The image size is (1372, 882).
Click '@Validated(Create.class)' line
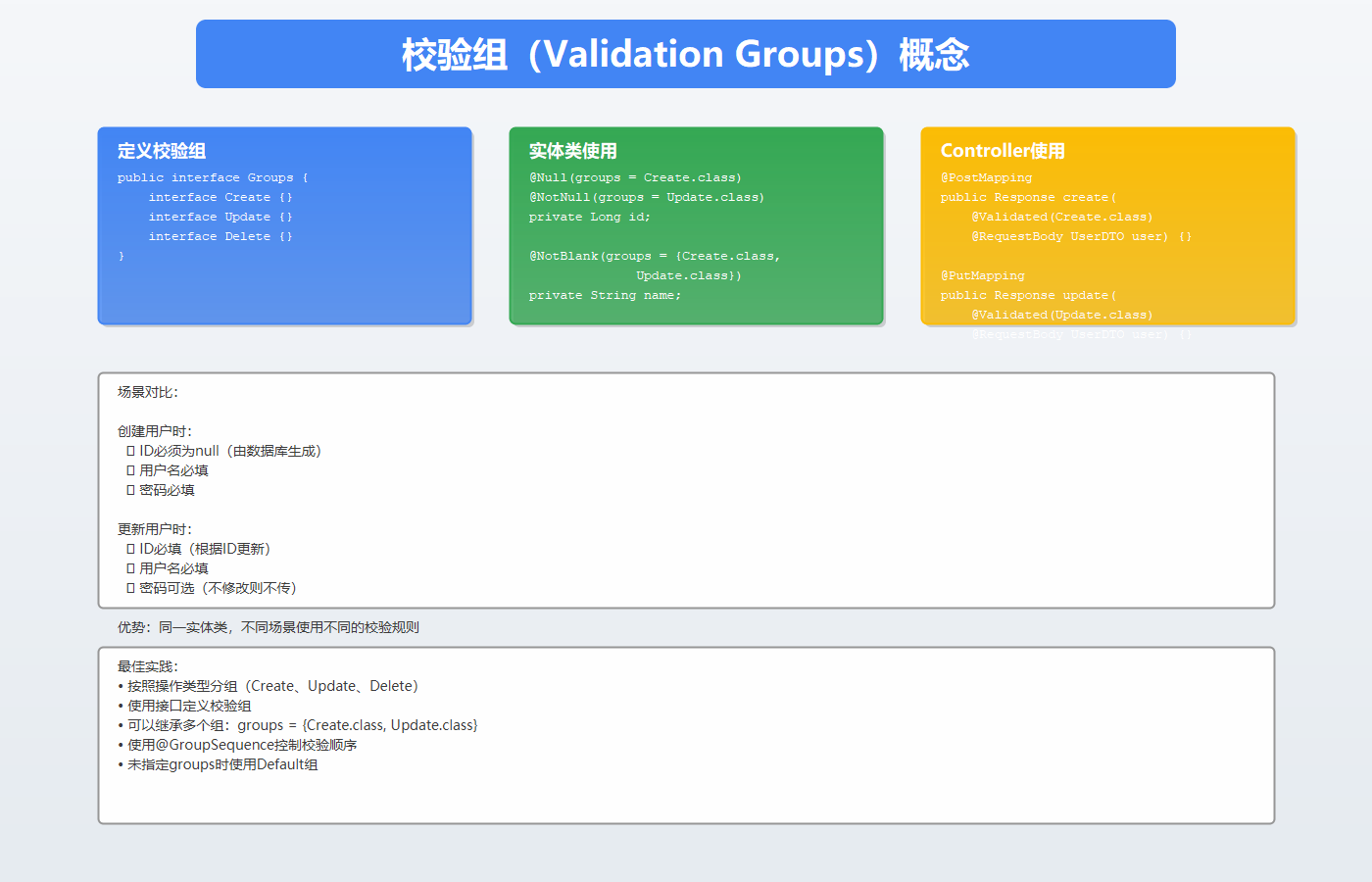(1062, 217)
